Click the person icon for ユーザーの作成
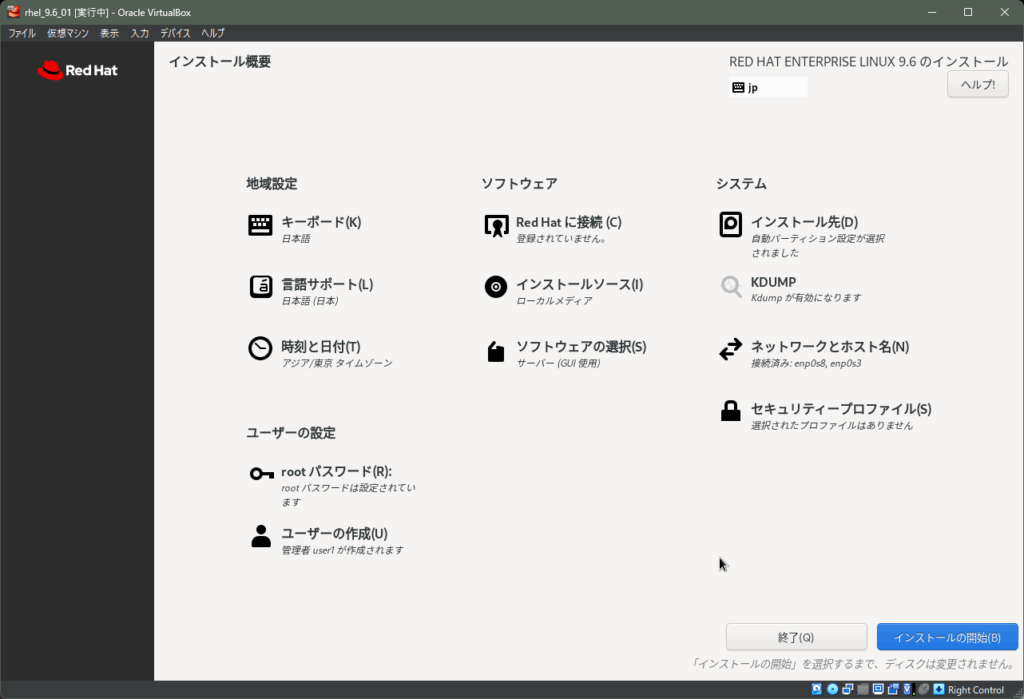This screenshot has width=1024, height=699. pyautogui.click(x=261, y=536)
